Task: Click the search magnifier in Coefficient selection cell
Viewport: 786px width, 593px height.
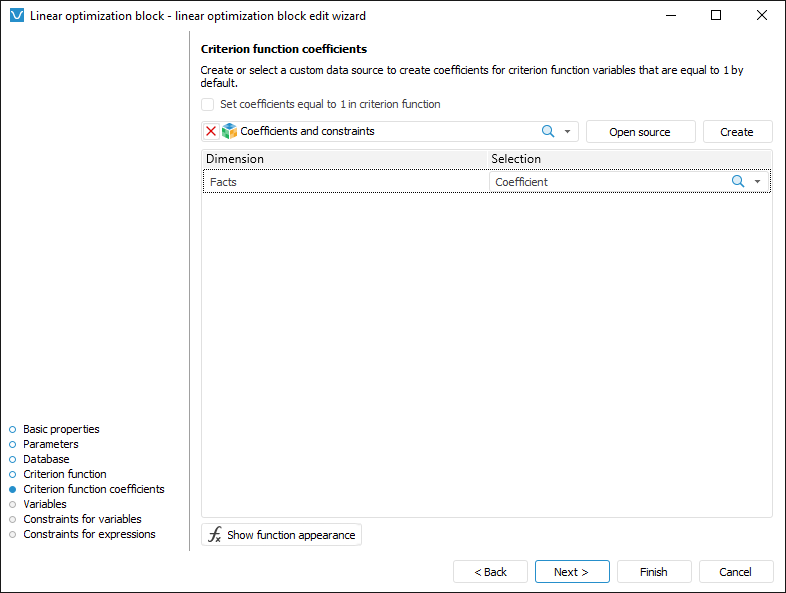Action: [738, 182]
